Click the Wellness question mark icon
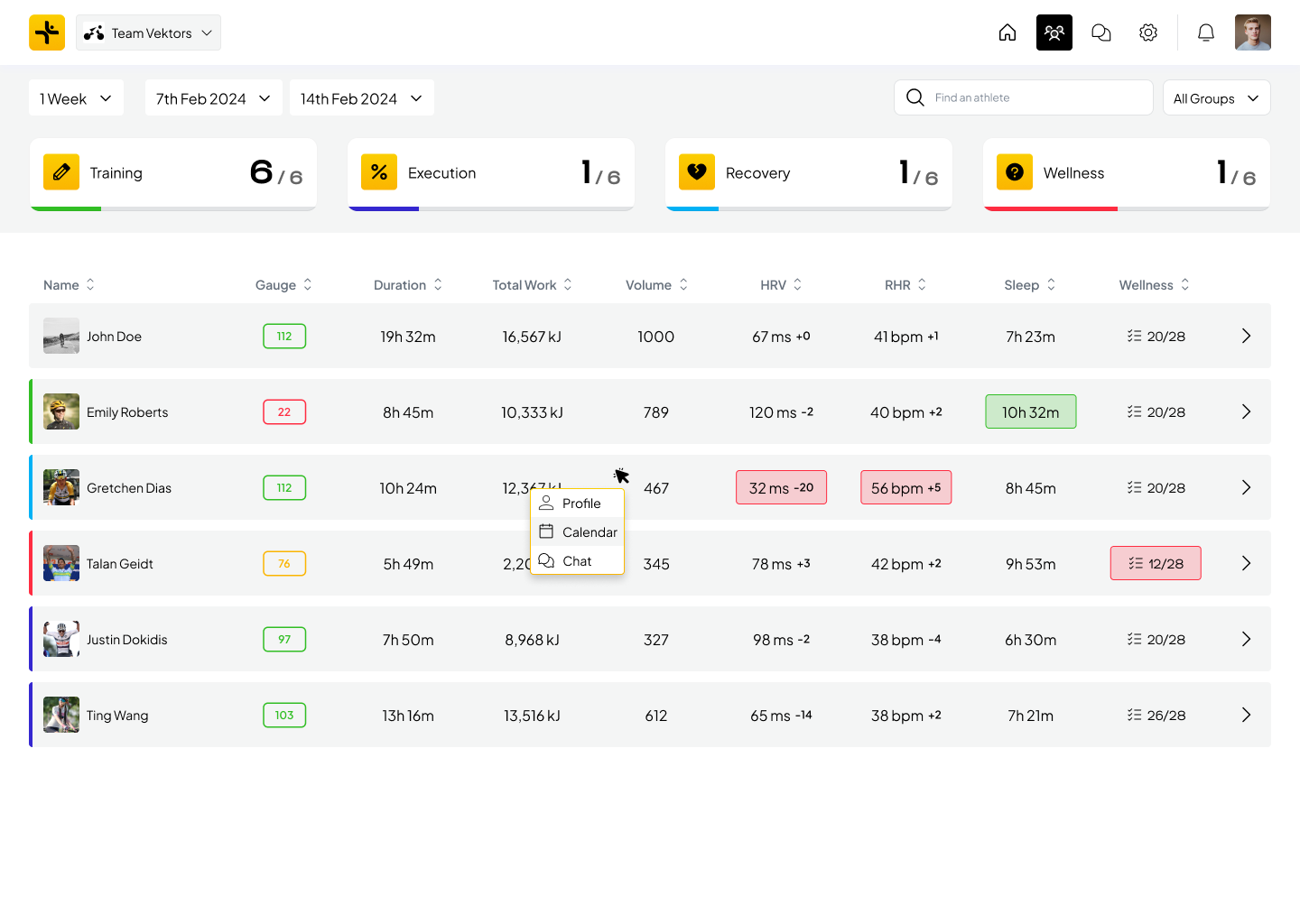This screenshot has width=1300, height=924. pyautogui.click(x=1015, y=171)
